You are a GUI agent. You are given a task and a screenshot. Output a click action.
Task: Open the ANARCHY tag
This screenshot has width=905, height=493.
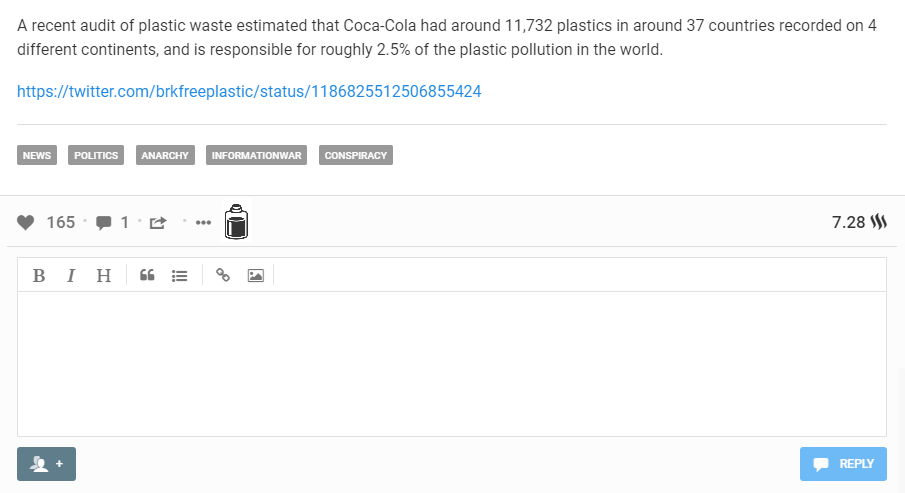pos(165,155)
